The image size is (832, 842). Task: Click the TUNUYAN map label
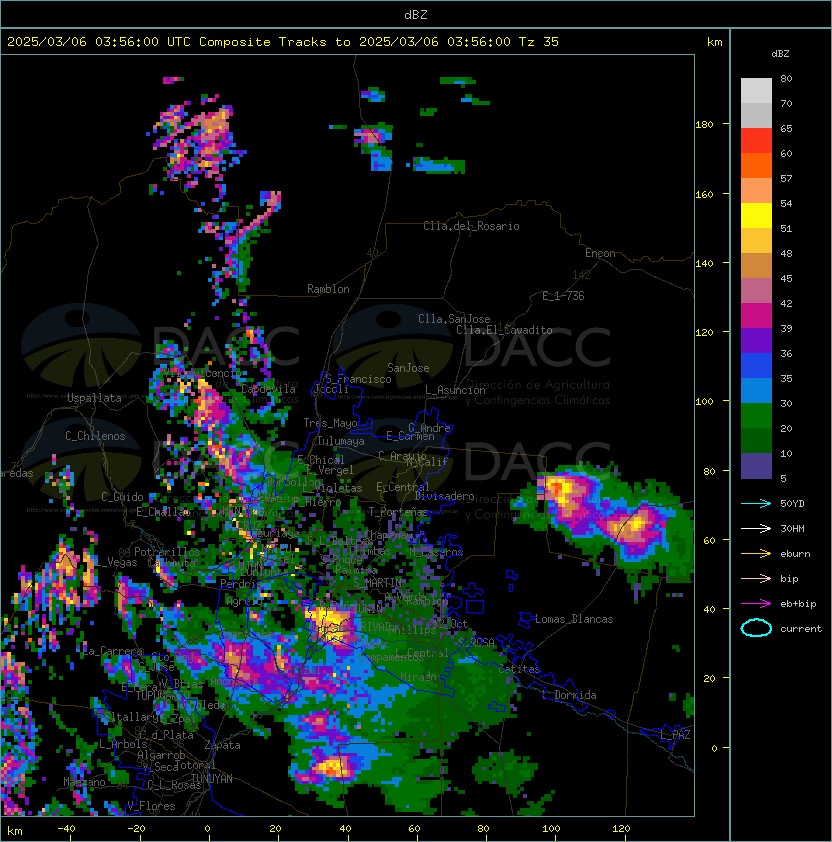coord(211,779)
